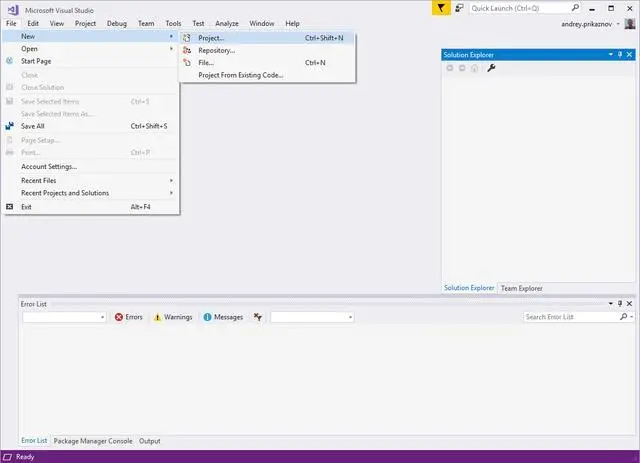Pin the Solution Explorer panel
Screen dimensions: 640x463
(620, 55)
